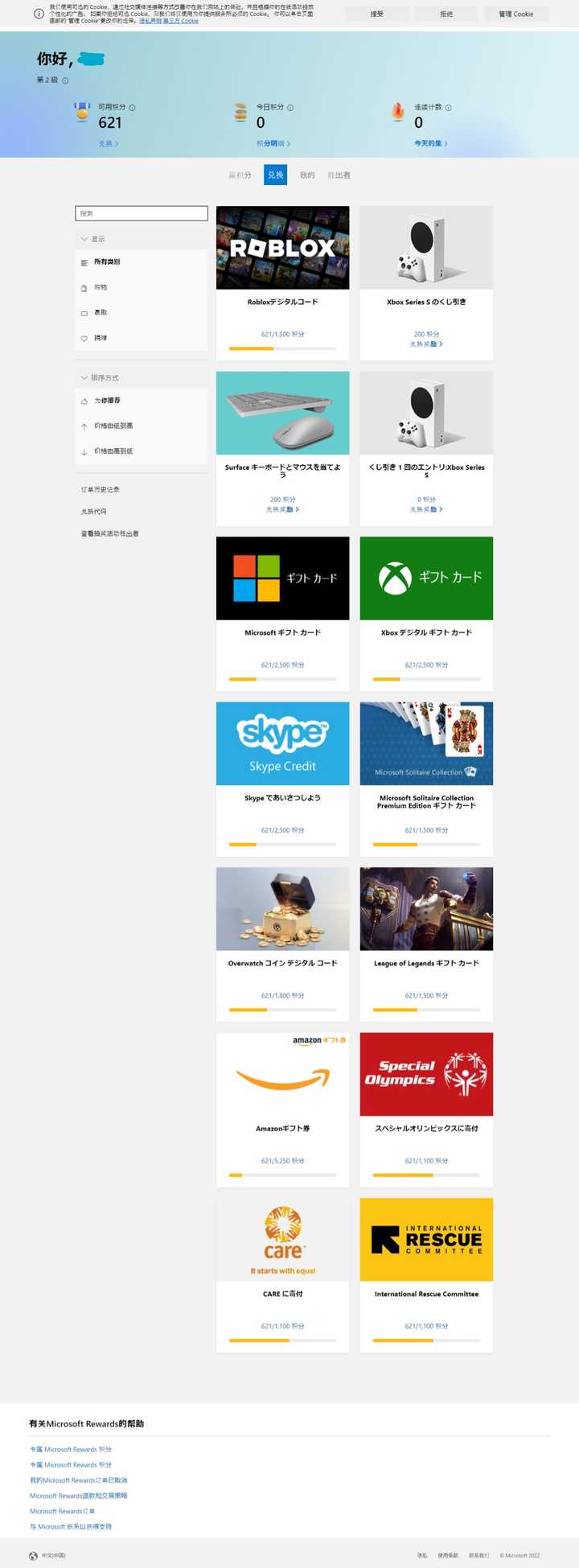This screenshot has height=1568, width=579.
Task: Click the 管理 Cookie button
Action: tap(516, 14)
